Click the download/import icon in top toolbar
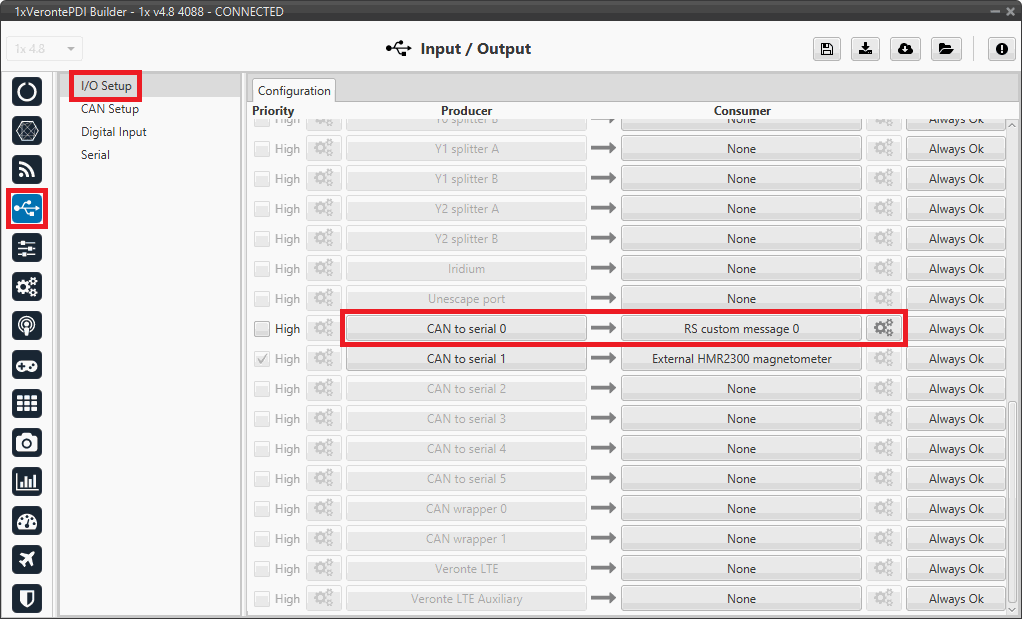 [866, 49]
